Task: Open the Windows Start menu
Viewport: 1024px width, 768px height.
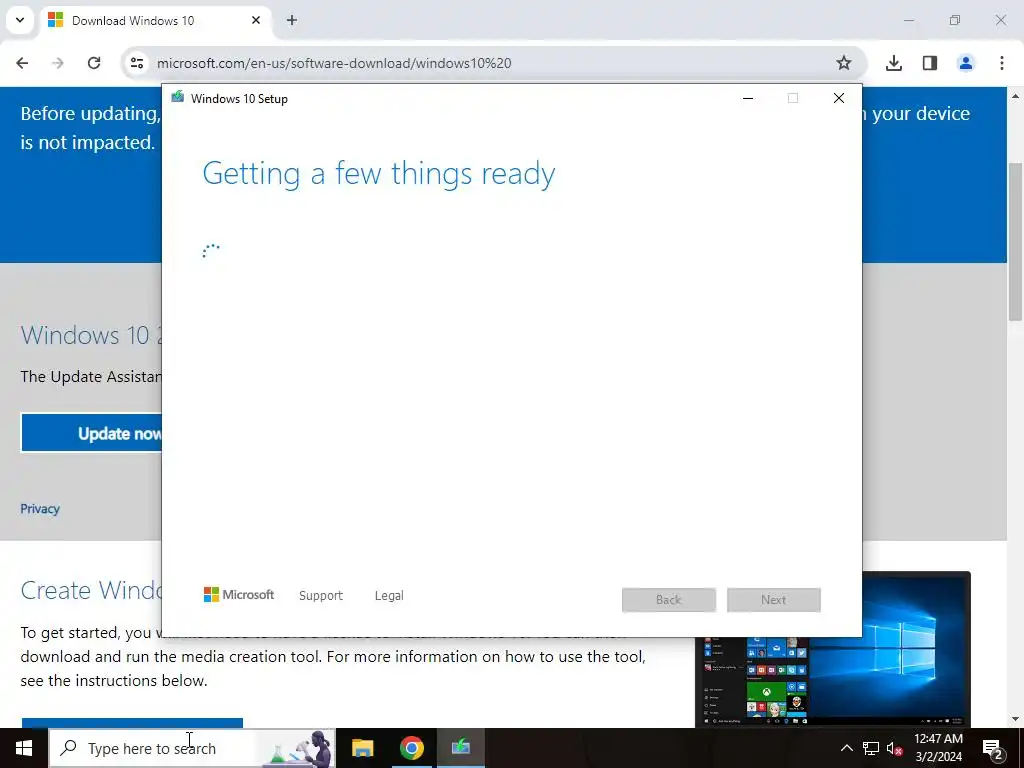Action: pyautogui.click(x=24, y=748)
